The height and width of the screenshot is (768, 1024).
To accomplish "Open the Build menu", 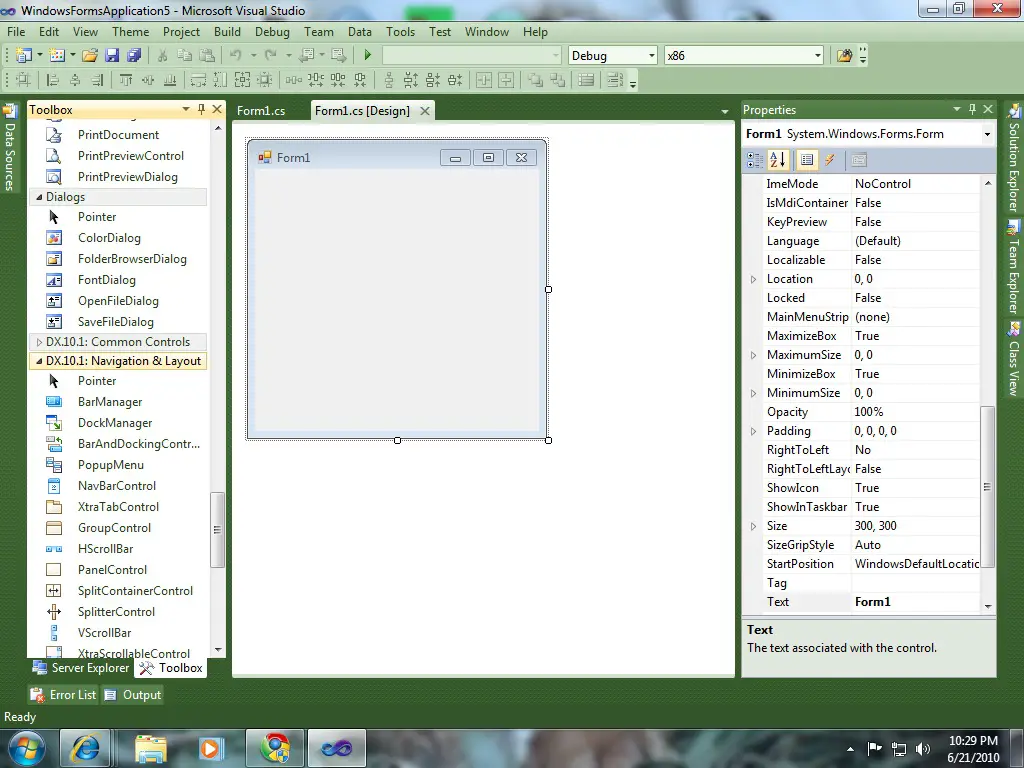I will [x=227, y=32].
